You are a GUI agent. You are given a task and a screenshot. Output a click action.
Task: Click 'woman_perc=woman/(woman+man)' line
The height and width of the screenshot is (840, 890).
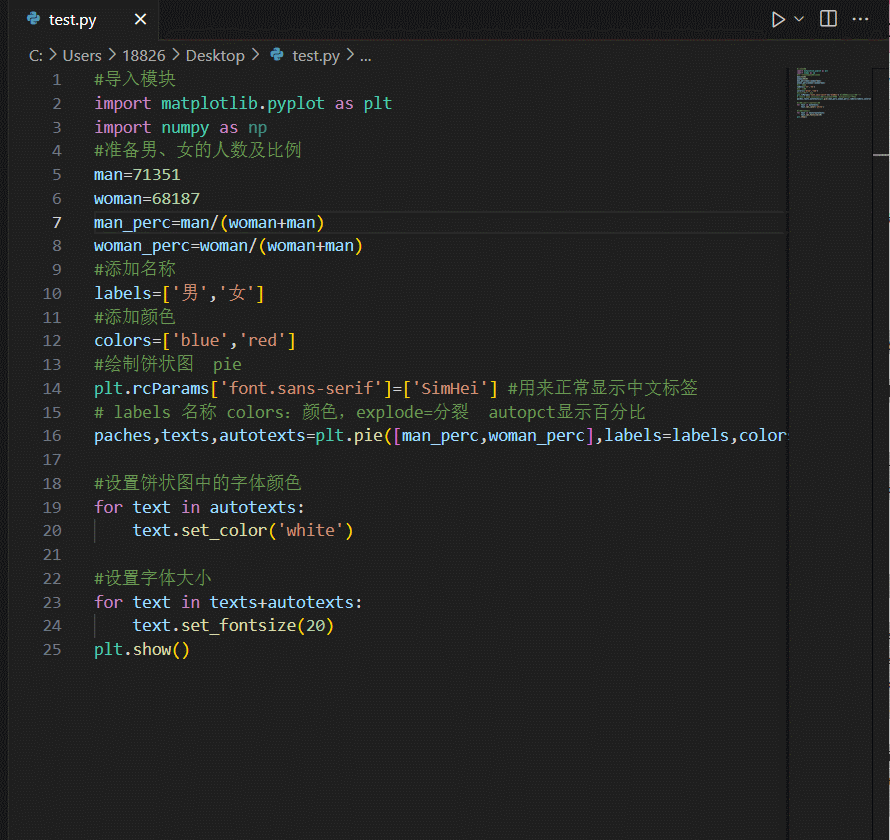(228, 246)
